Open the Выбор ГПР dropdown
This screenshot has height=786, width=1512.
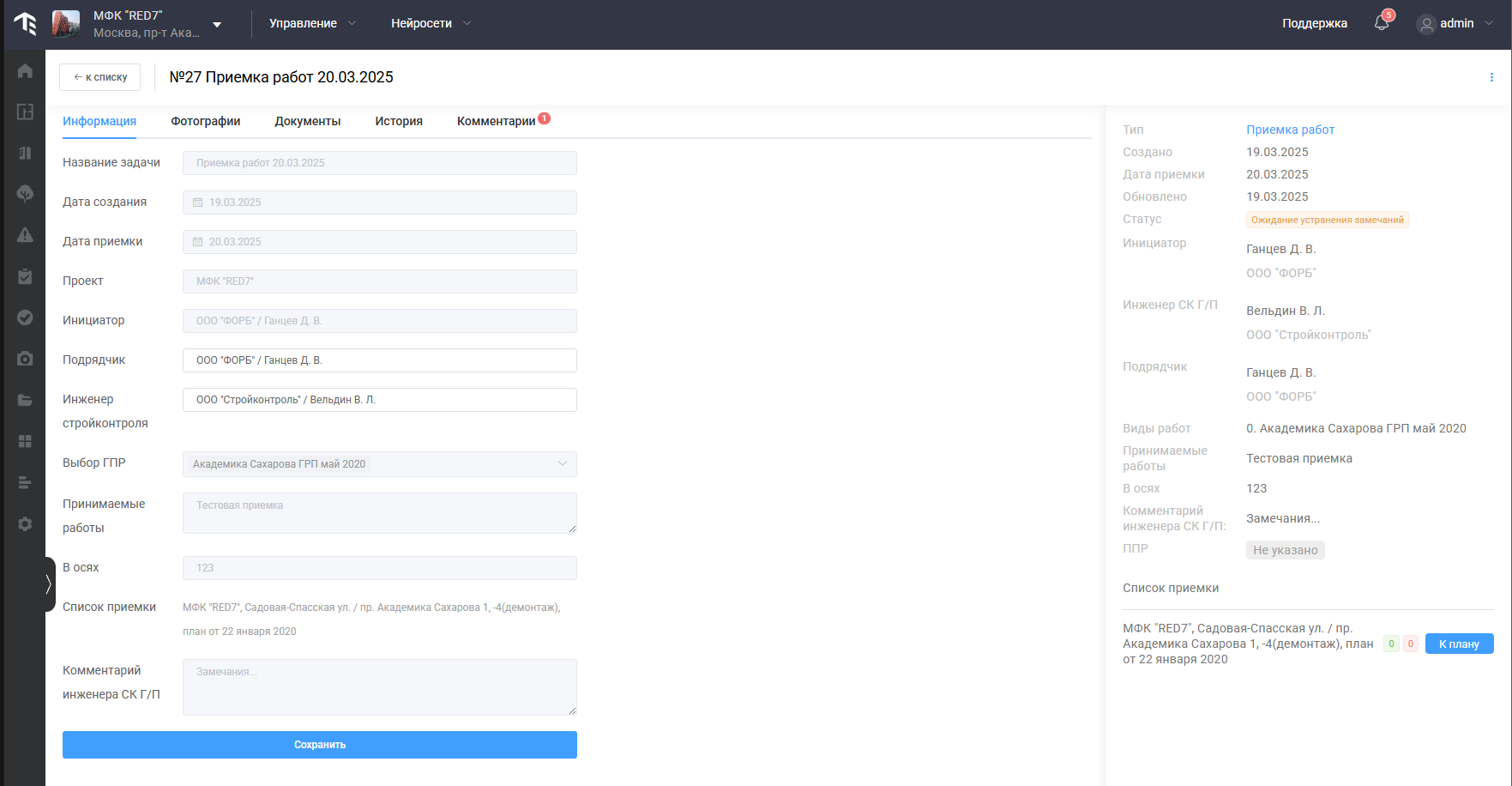(x=379, y=464)
